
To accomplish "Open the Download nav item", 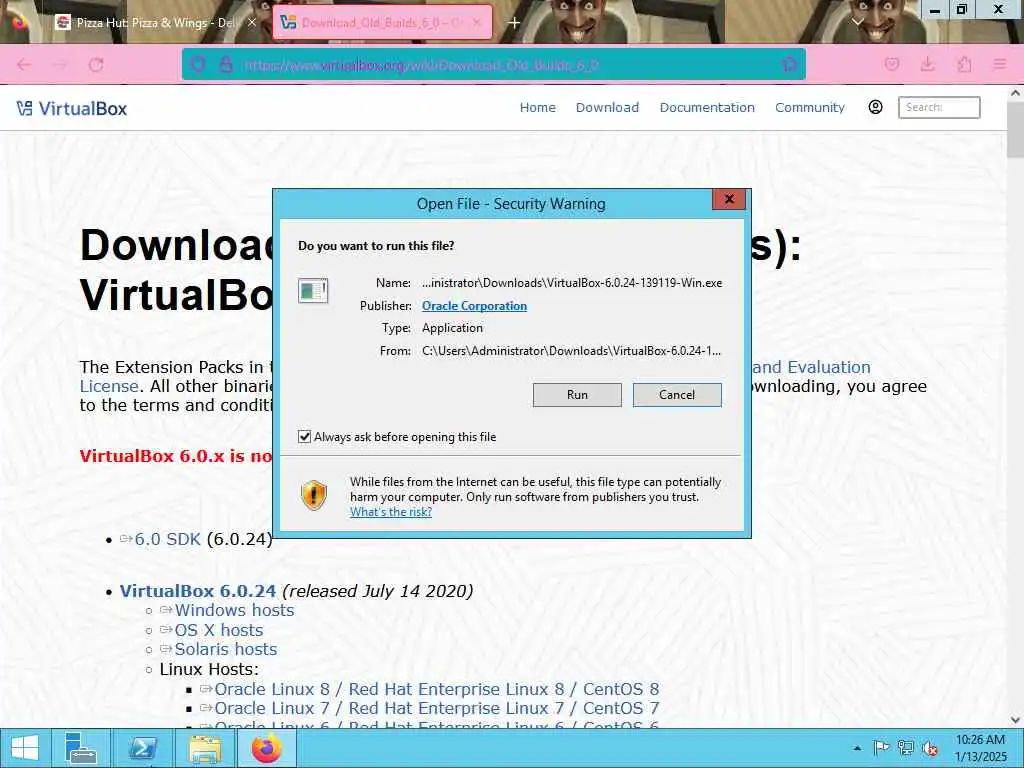I will (607, 107).
